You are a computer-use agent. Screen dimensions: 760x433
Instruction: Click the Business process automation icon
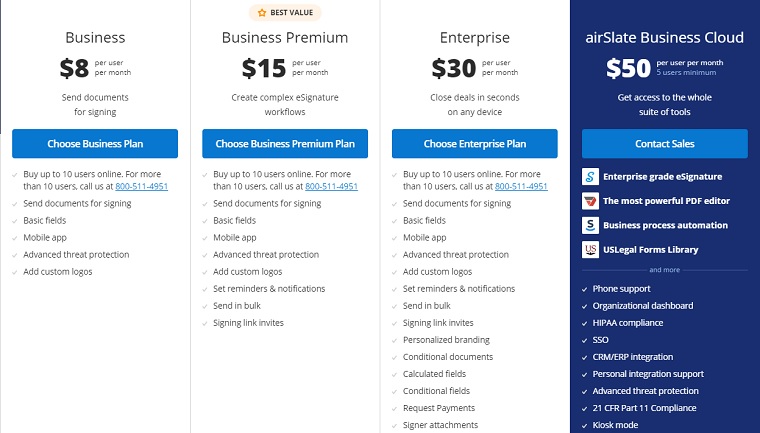[590, 225]
